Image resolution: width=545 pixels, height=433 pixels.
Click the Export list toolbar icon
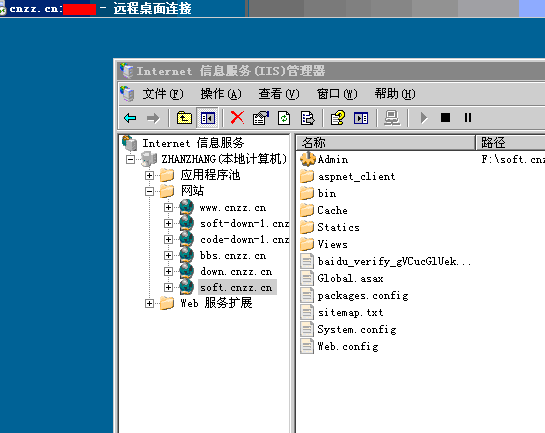tap(307, 118)
